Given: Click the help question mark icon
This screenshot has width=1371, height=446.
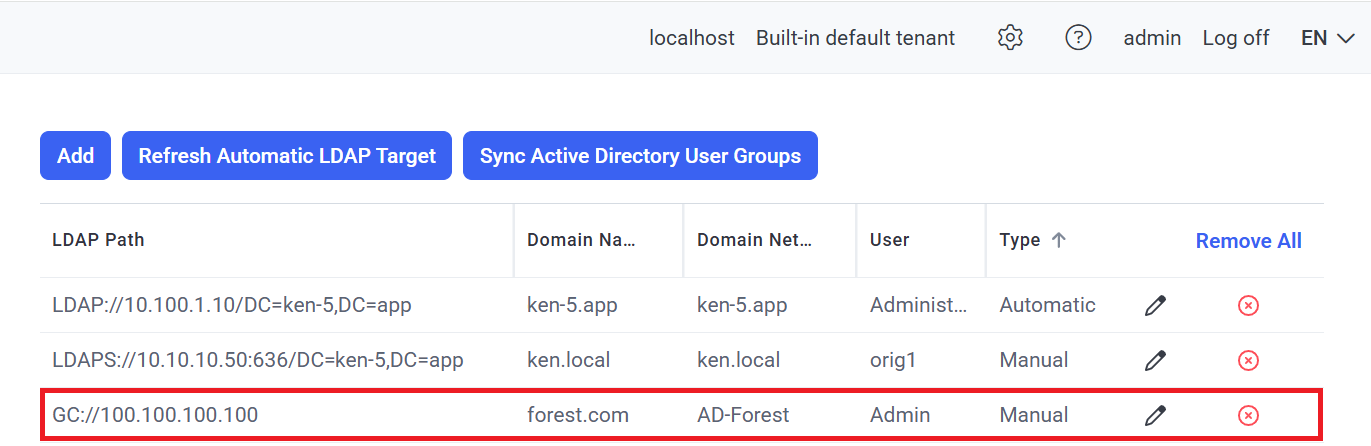Looking at the screenshot, I should click(x=1077, y=38).
